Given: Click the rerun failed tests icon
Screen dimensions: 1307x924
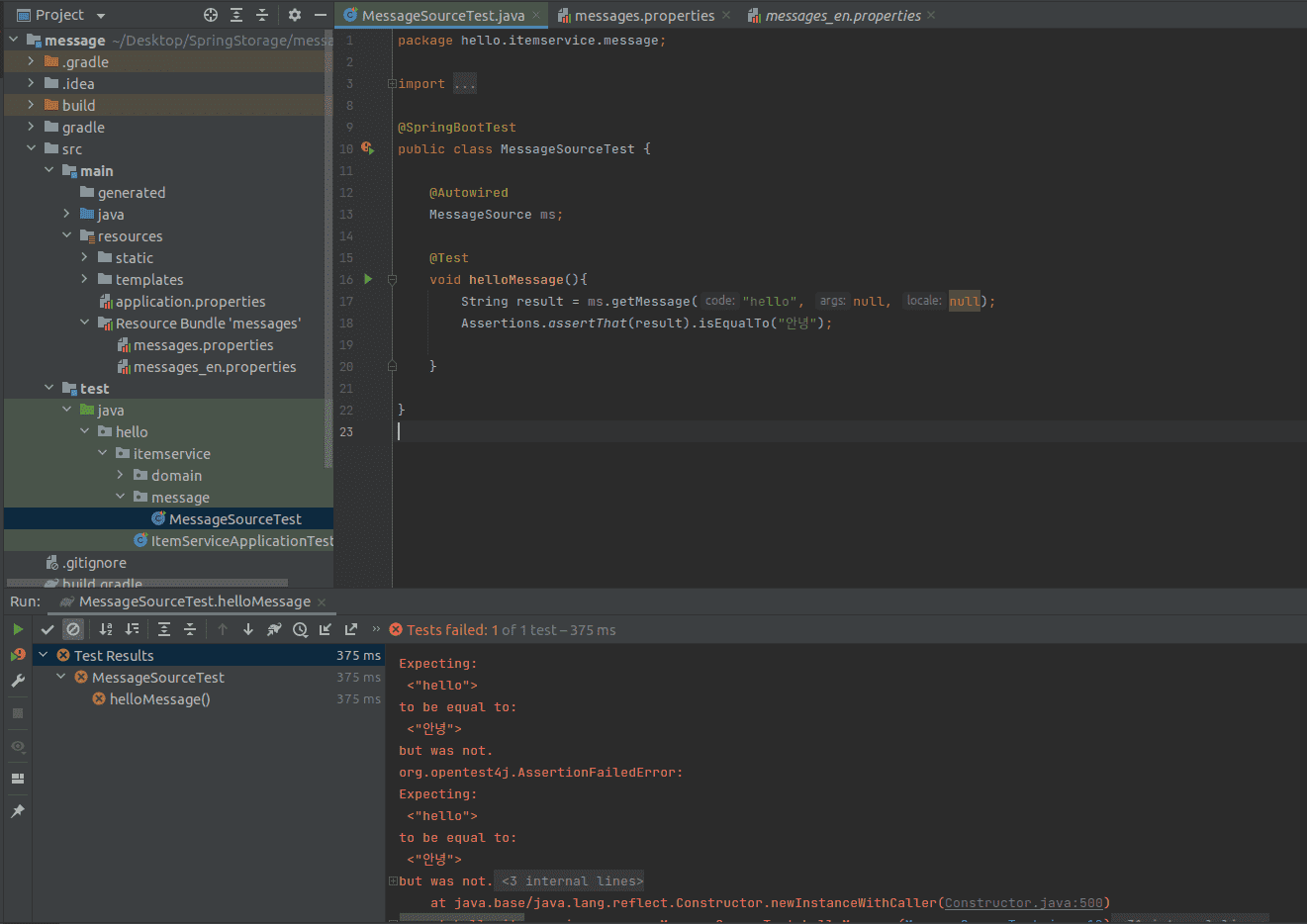Looking at the screenshot, I should click(18, 655).
